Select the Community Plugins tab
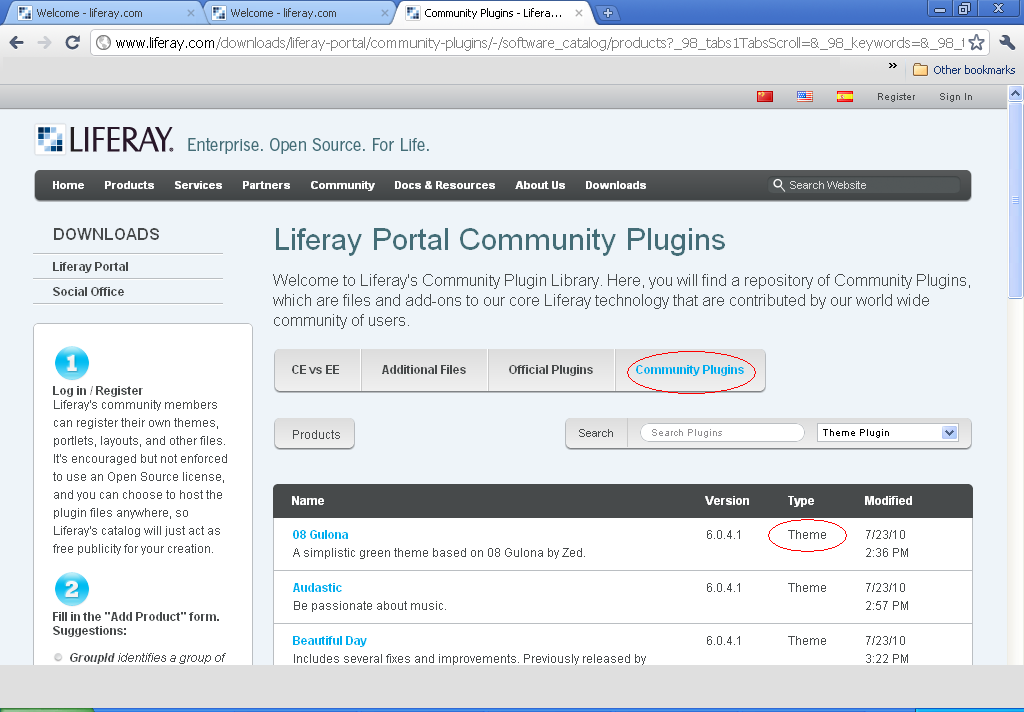The height and width of the screenshot is (712, 1024). point(690,370)
